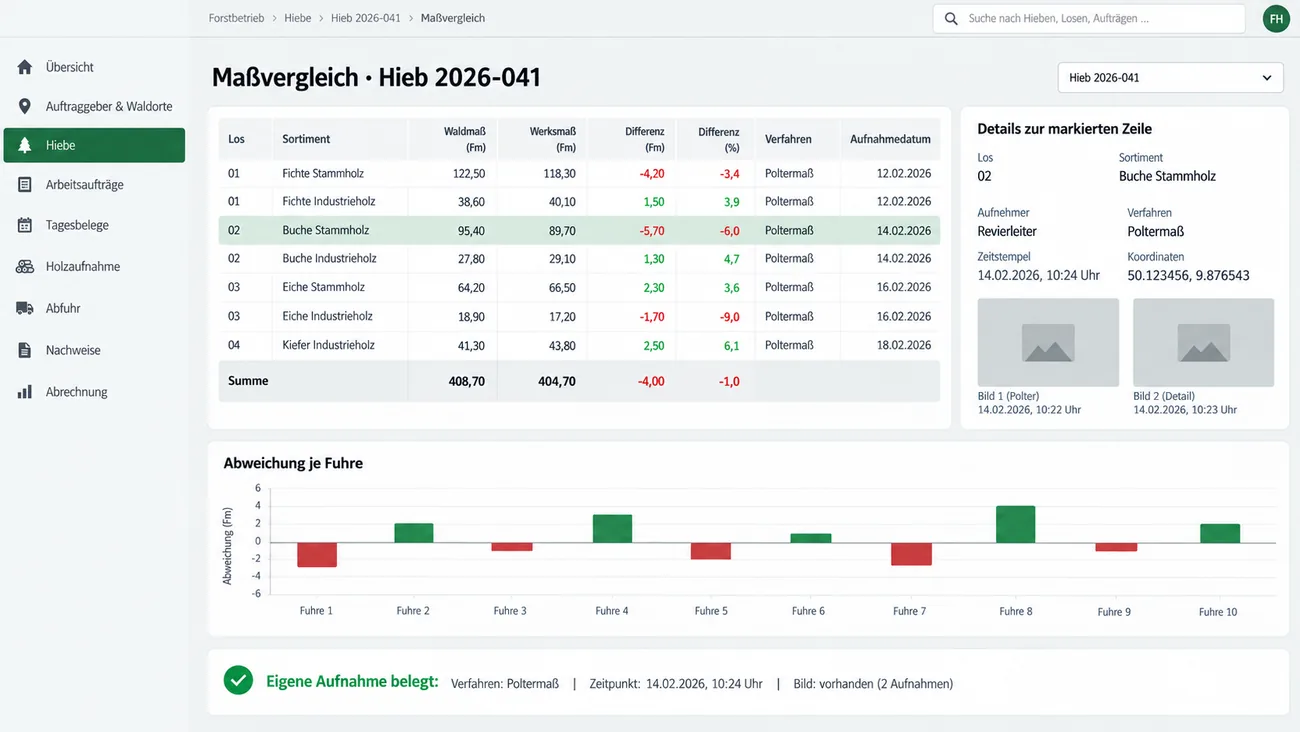Click the Forstbetrieb breadcrumb link
Screen dimensions: 1300x732
coord(236,18)
